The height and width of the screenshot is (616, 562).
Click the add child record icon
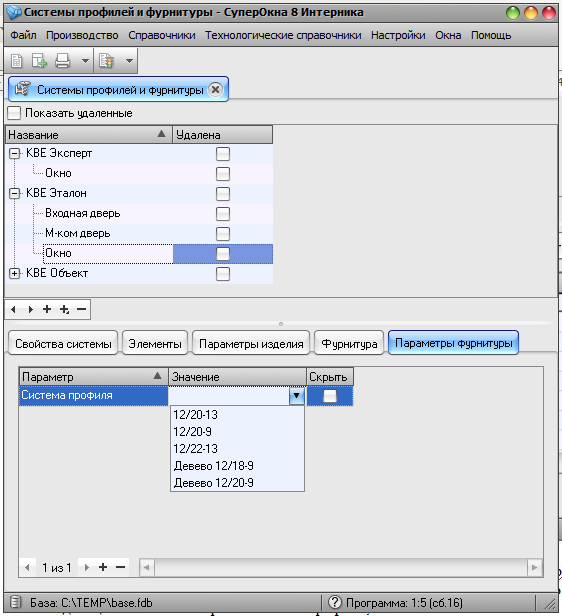pos(64,309)
